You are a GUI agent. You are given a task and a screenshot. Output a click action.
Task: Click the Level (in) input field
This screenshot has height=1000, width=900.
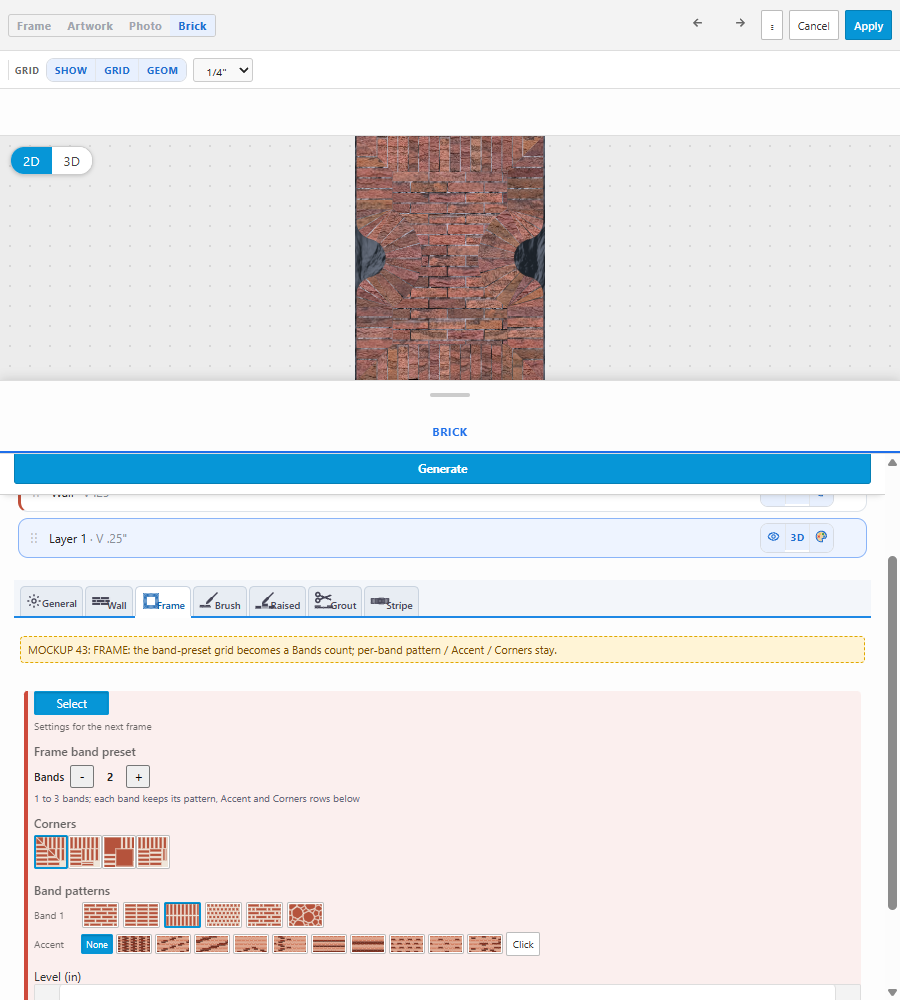[x=447, y=992]
